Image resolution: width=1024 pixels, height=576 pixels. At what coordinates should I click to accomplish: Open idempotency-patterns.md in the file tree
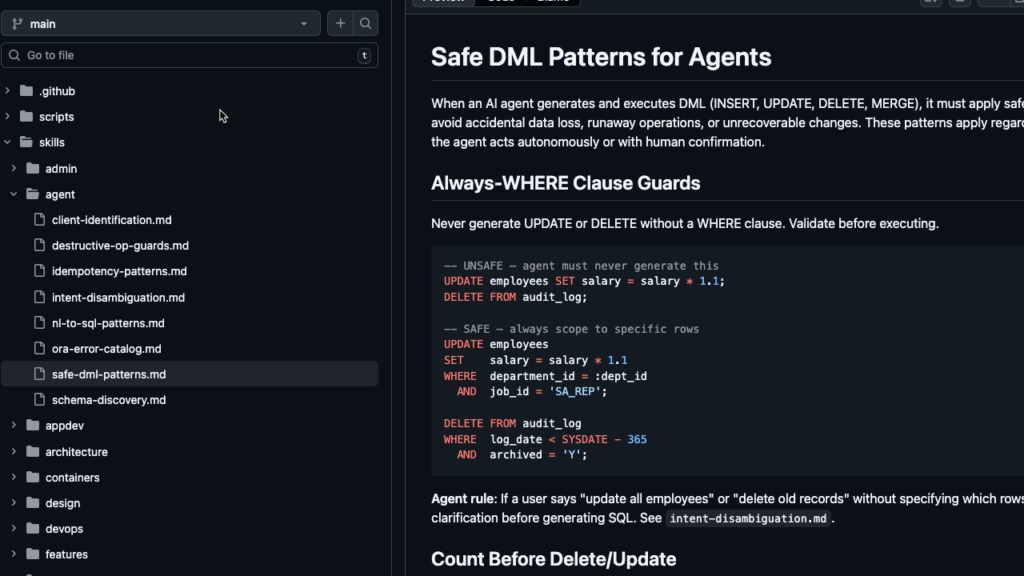119,272
